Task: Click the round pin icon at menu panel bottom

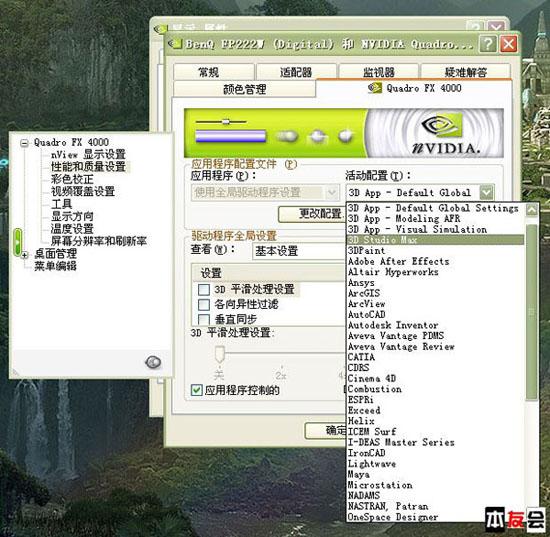Action: 153,362
